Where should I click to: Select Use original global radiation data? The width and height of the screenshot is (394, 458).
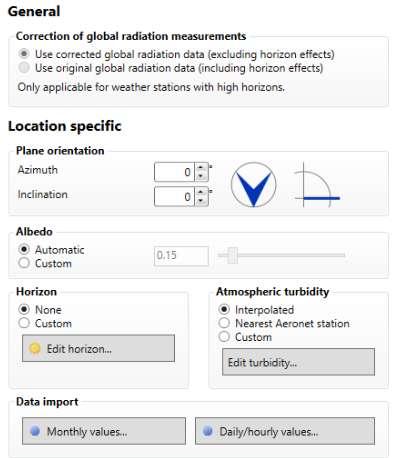click(24, 68)
